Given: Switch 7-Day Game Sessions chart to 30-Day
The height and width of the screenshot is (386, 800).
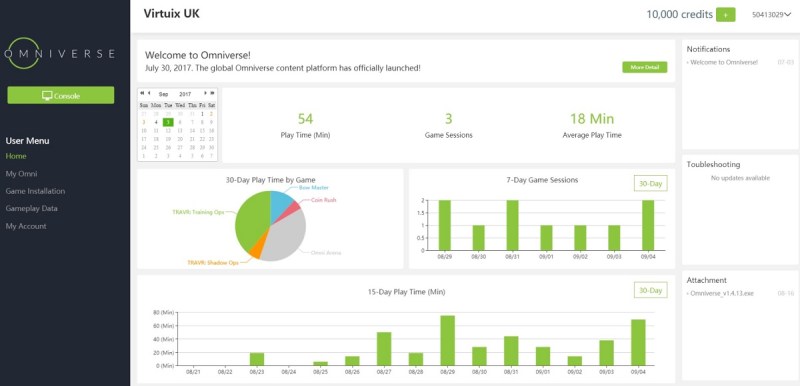Looking at the screenshot, I should 651,183.
